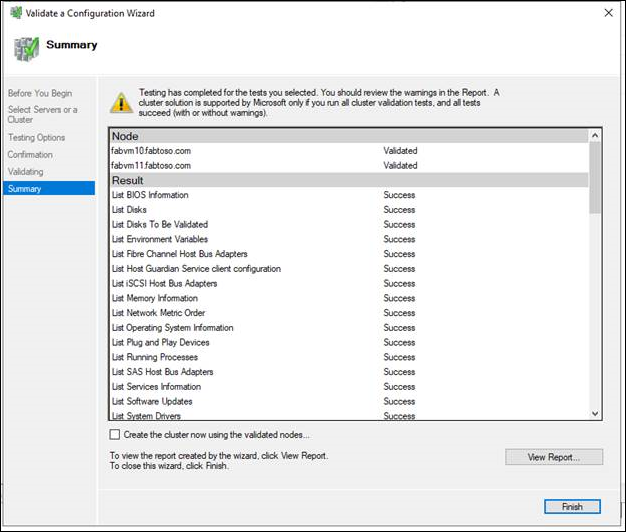Click the wizard title bar icon
This screenshot has width=626, height=532.
click(13, 13)
